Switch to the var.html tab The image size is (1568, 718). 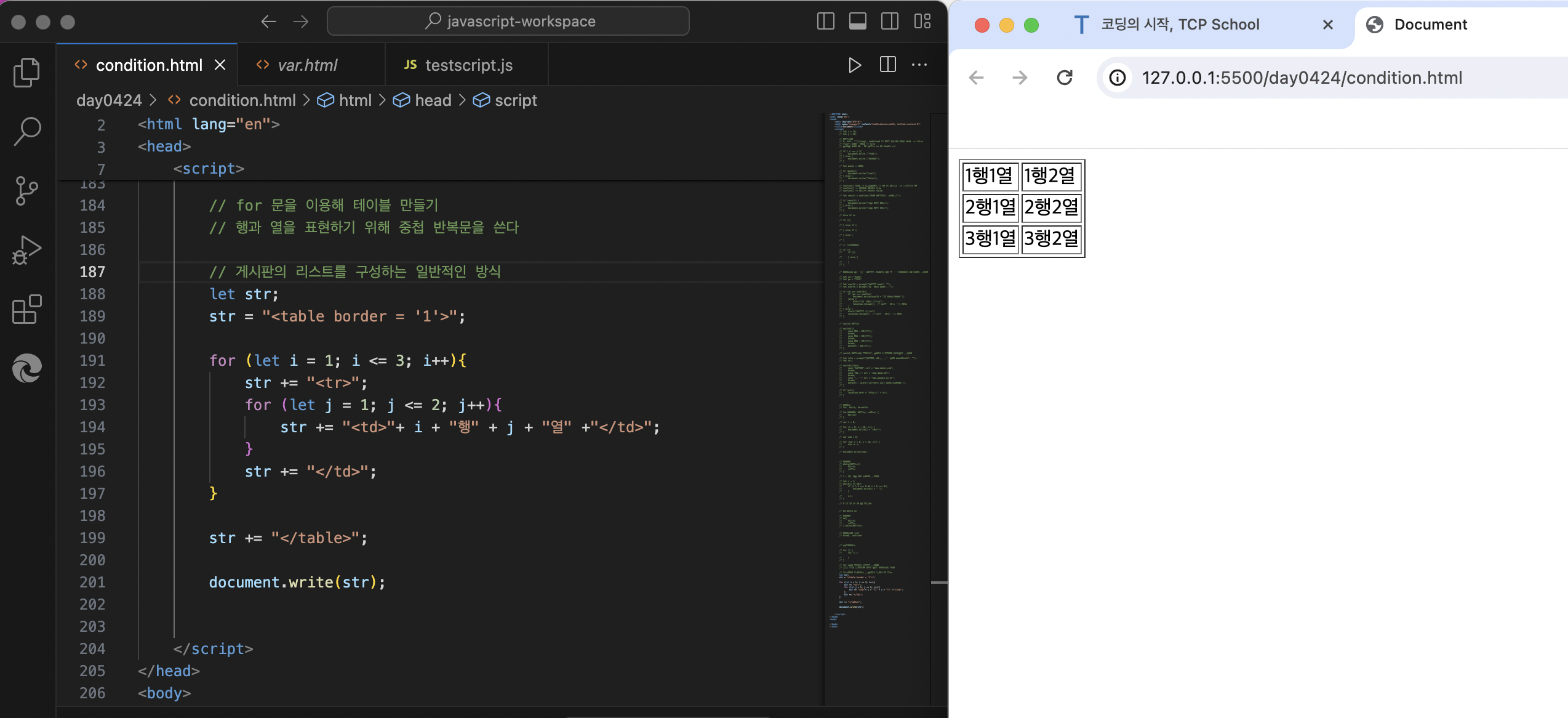[306, 65]
